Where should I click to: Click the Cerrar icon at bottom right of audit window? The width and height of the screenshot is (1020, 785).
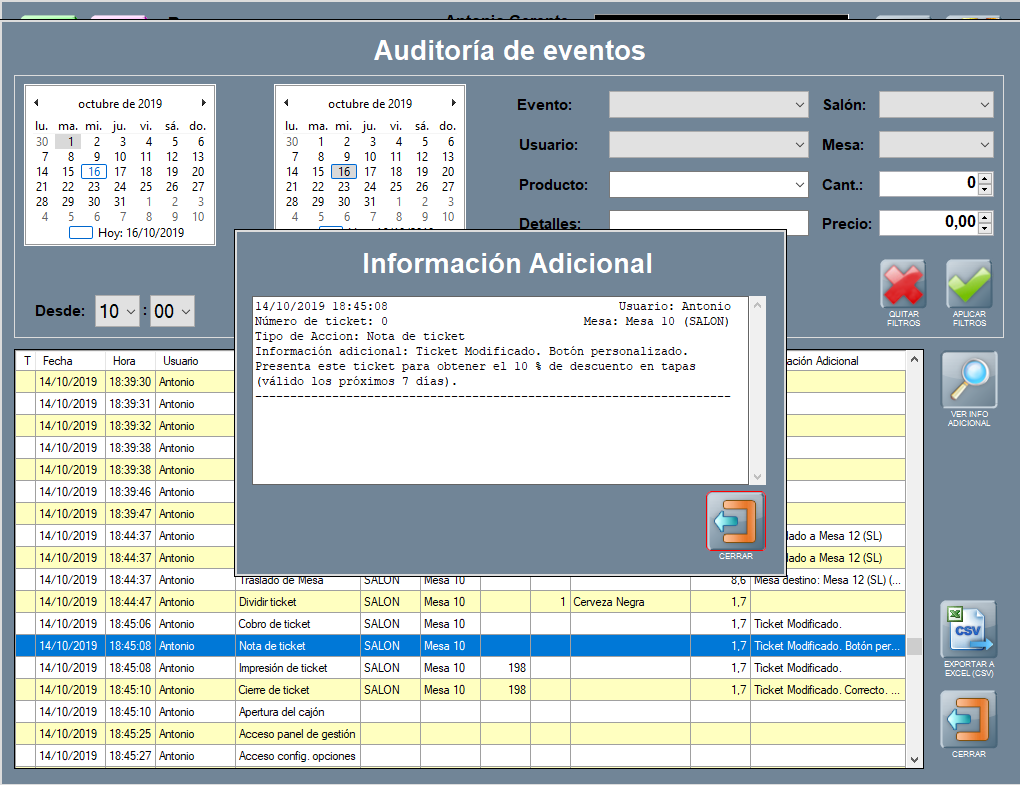(969, 720)
